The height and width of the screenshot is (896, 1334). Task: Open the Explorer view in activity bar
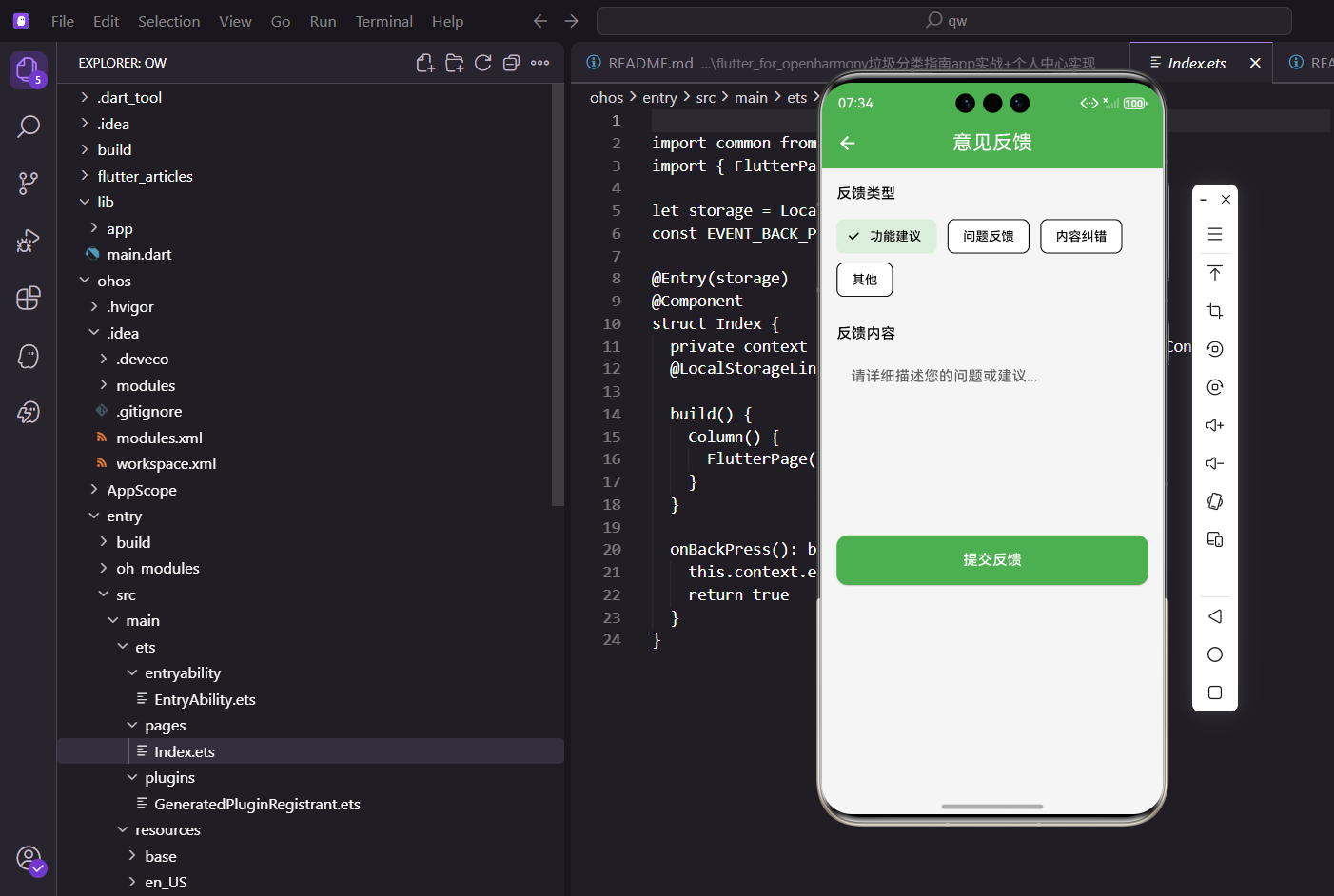[28, 69]
